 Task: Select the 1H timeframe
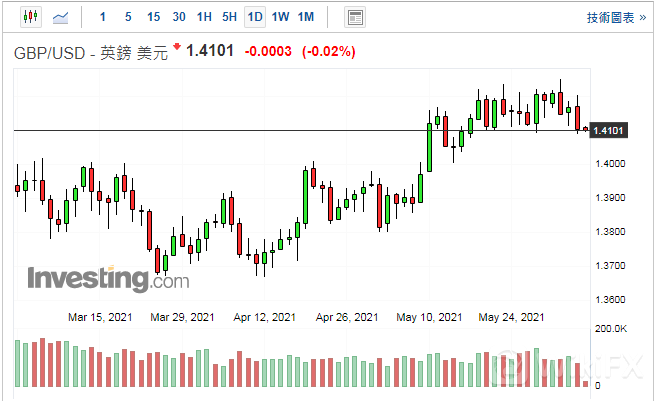click(204, 17)
